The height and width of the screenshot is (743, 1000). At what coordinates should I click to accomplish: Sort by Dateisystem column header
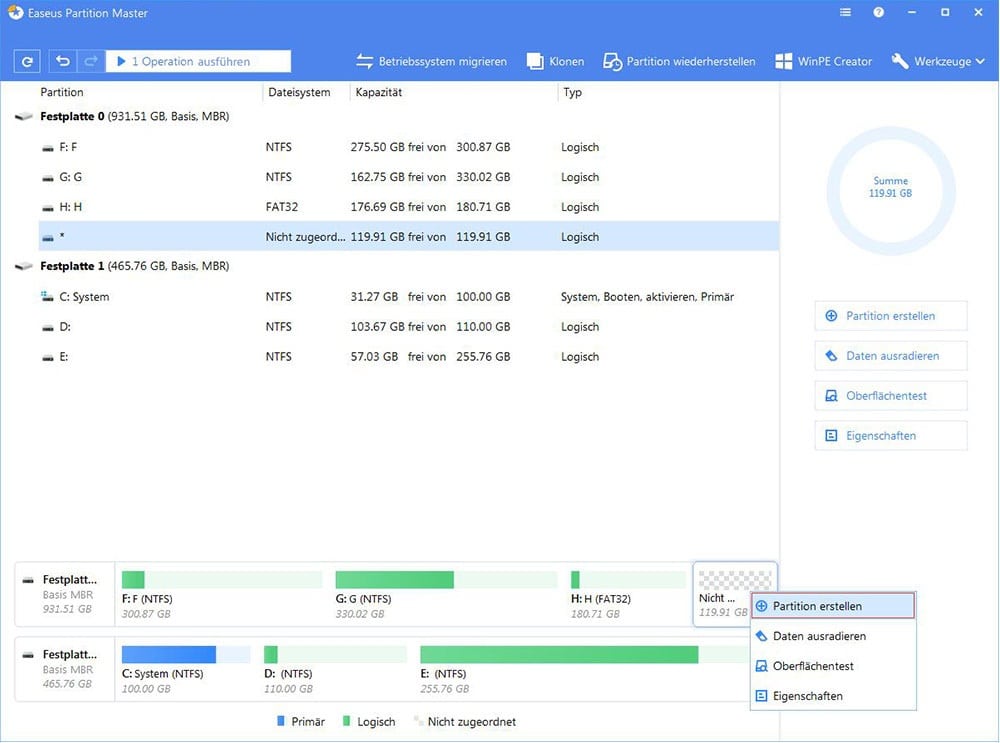click(299, 92)
